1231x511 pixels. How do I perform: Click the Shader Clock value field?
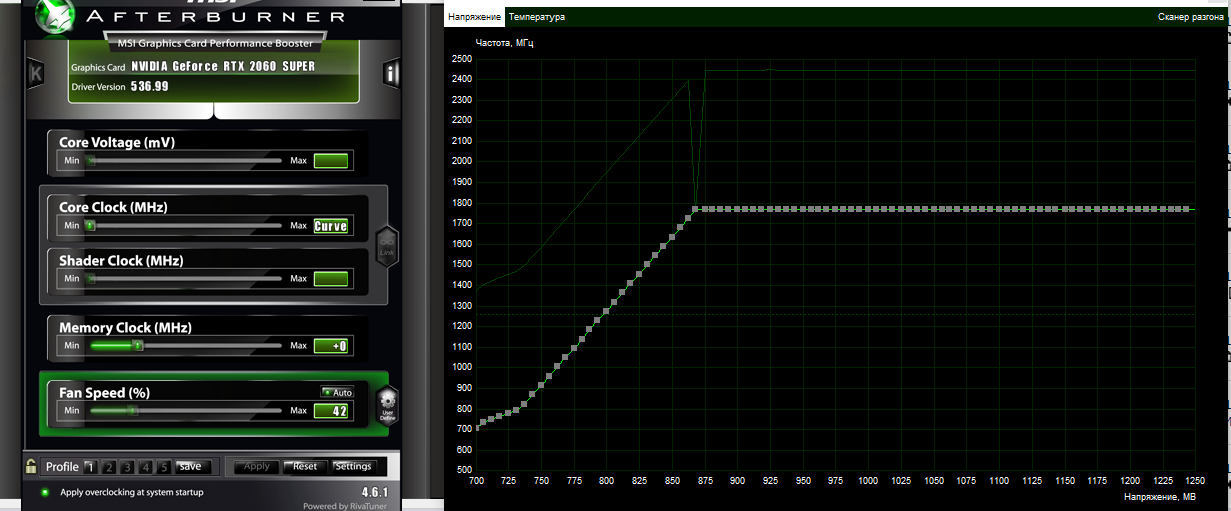pos(330,279)
